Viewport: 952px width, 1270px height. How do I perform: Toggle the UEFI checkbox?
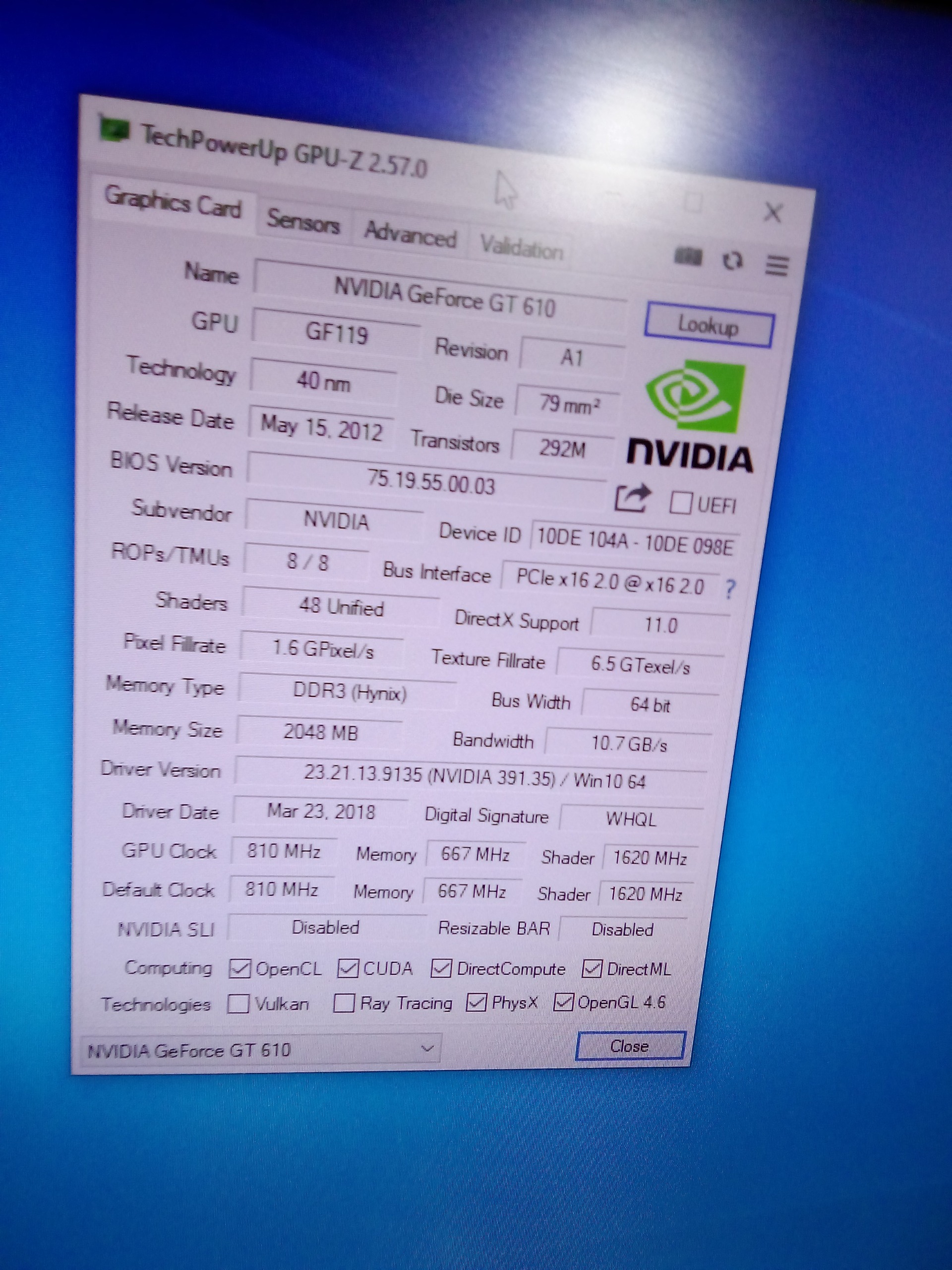click(681, 503)
